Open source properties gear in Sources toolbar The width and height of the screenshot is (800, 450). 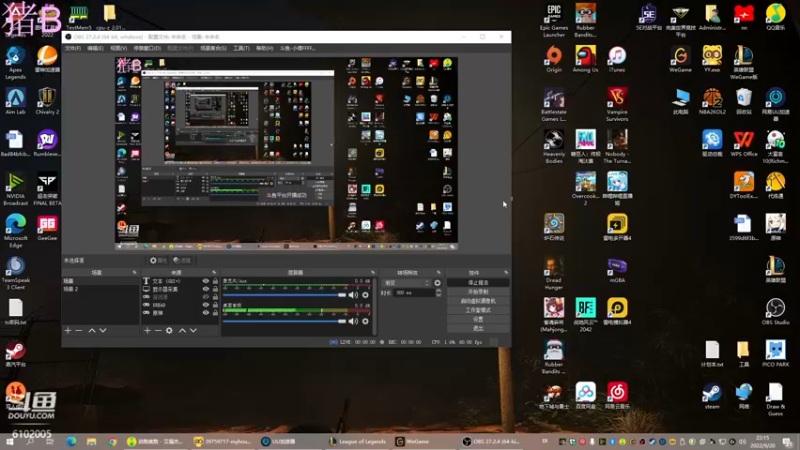point(169,331)
